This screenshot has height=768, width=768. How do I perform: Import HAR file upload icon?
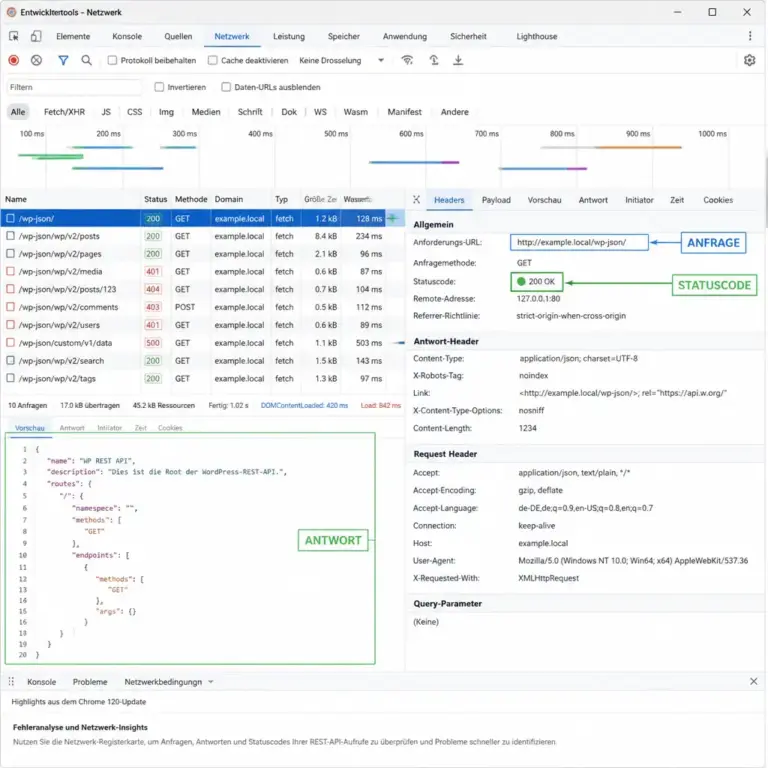[434, 60]
